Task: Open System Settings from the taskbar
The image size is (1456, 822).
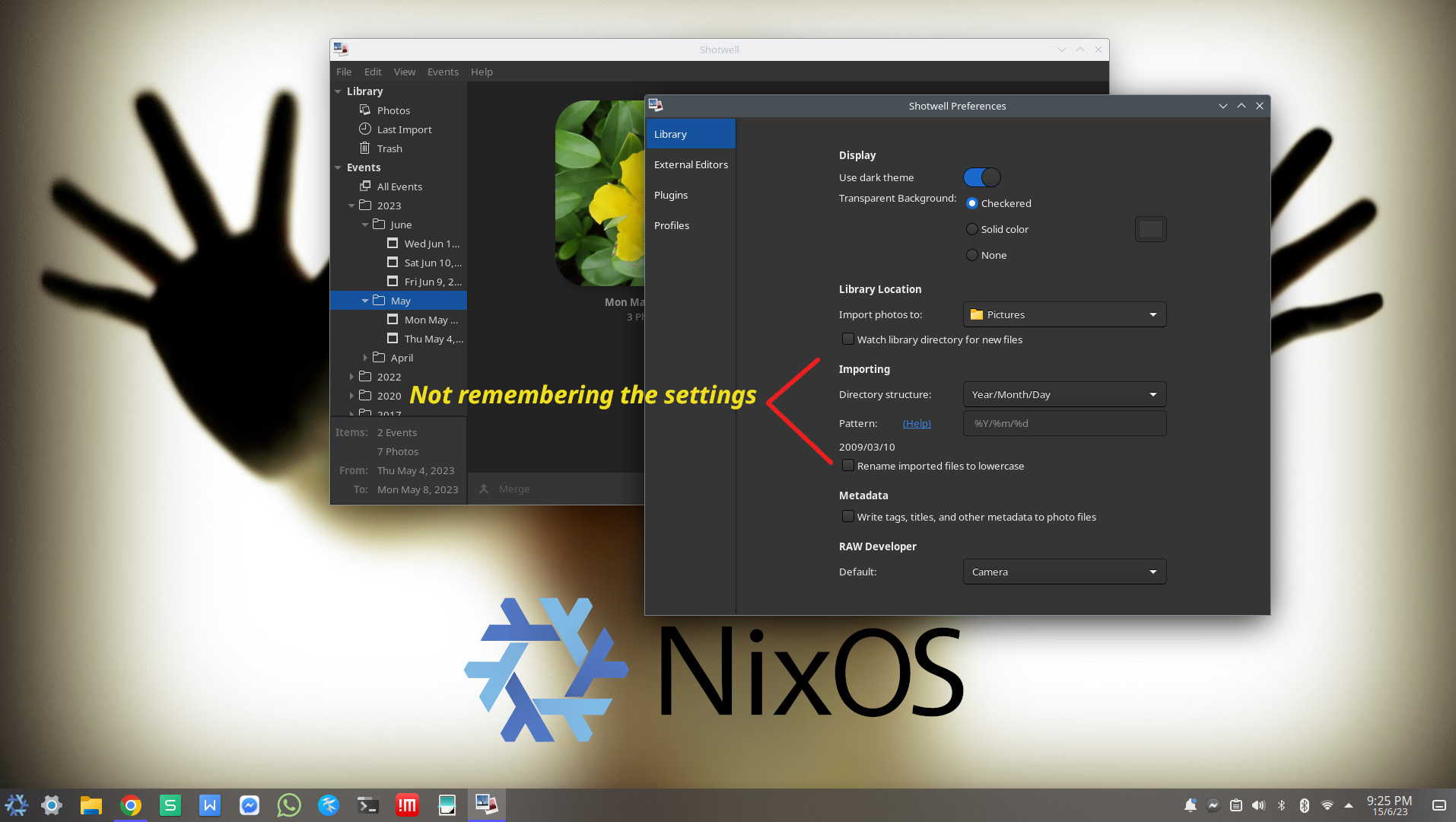Action: coord(52,805)
